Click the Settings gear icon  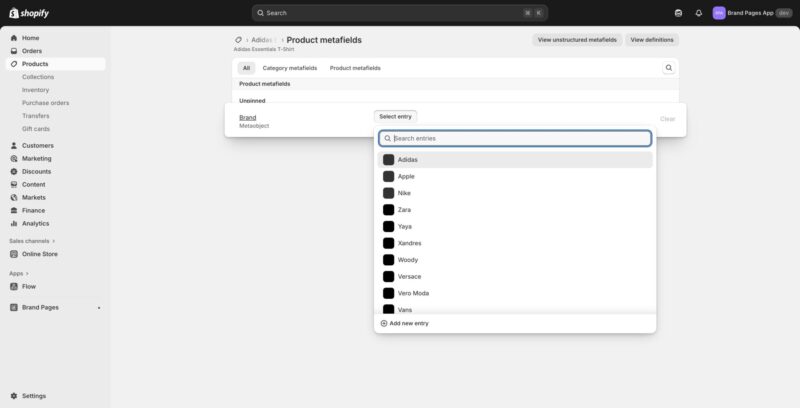pyautogui.click(x=14, y=396)
